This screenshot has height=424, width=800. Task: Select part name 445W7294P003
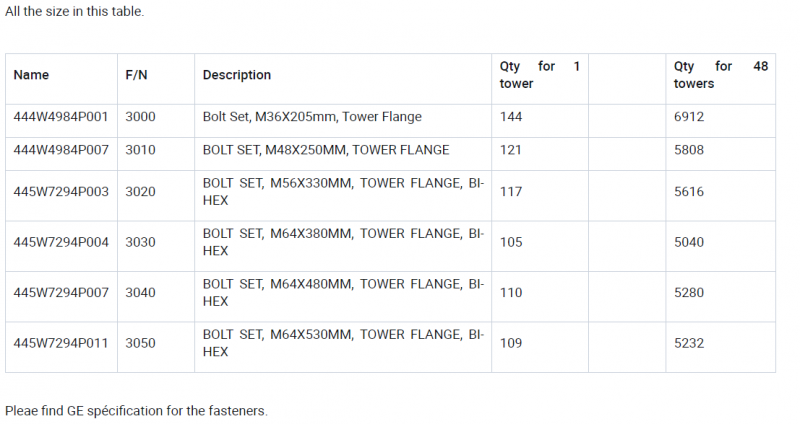tap(60, 192)
